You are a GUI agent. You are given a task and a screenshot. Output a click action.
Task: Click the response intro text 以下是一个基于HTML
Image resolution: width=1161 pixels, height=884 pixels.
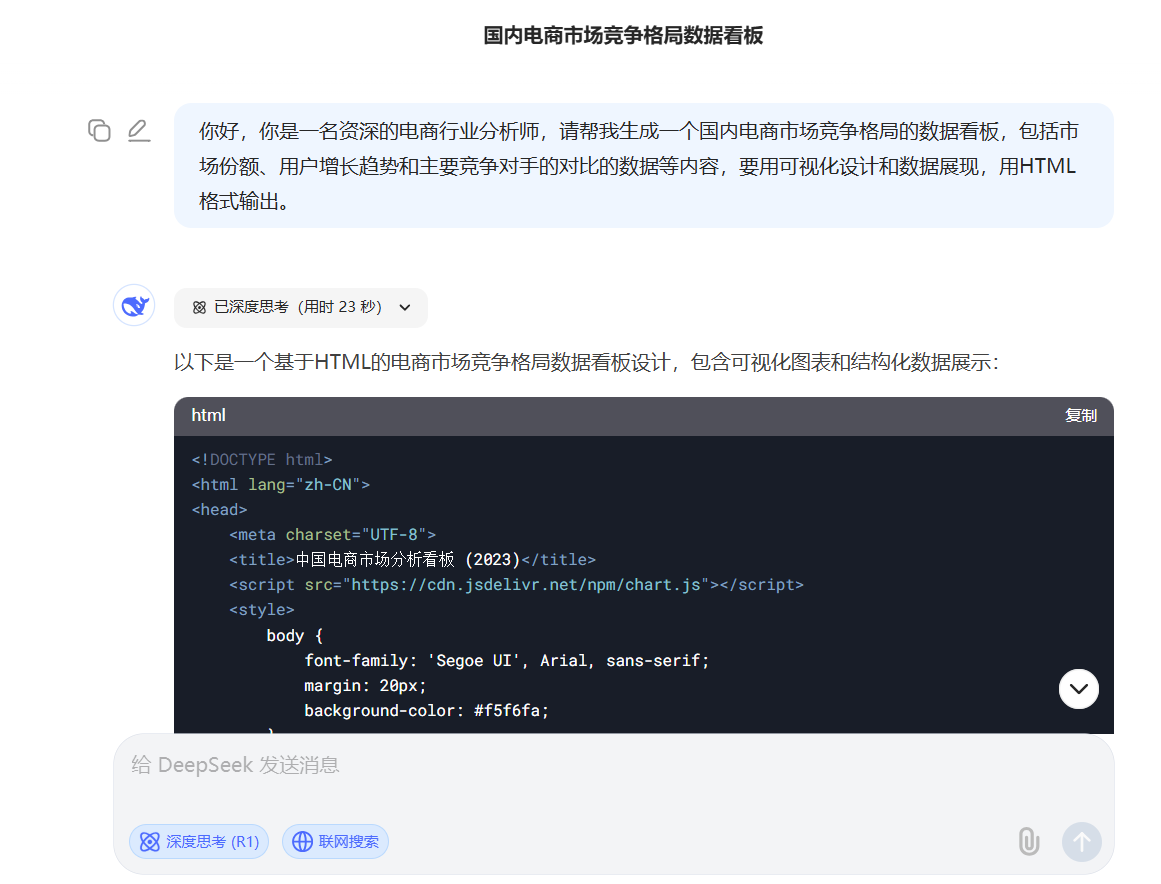[586, 363]
